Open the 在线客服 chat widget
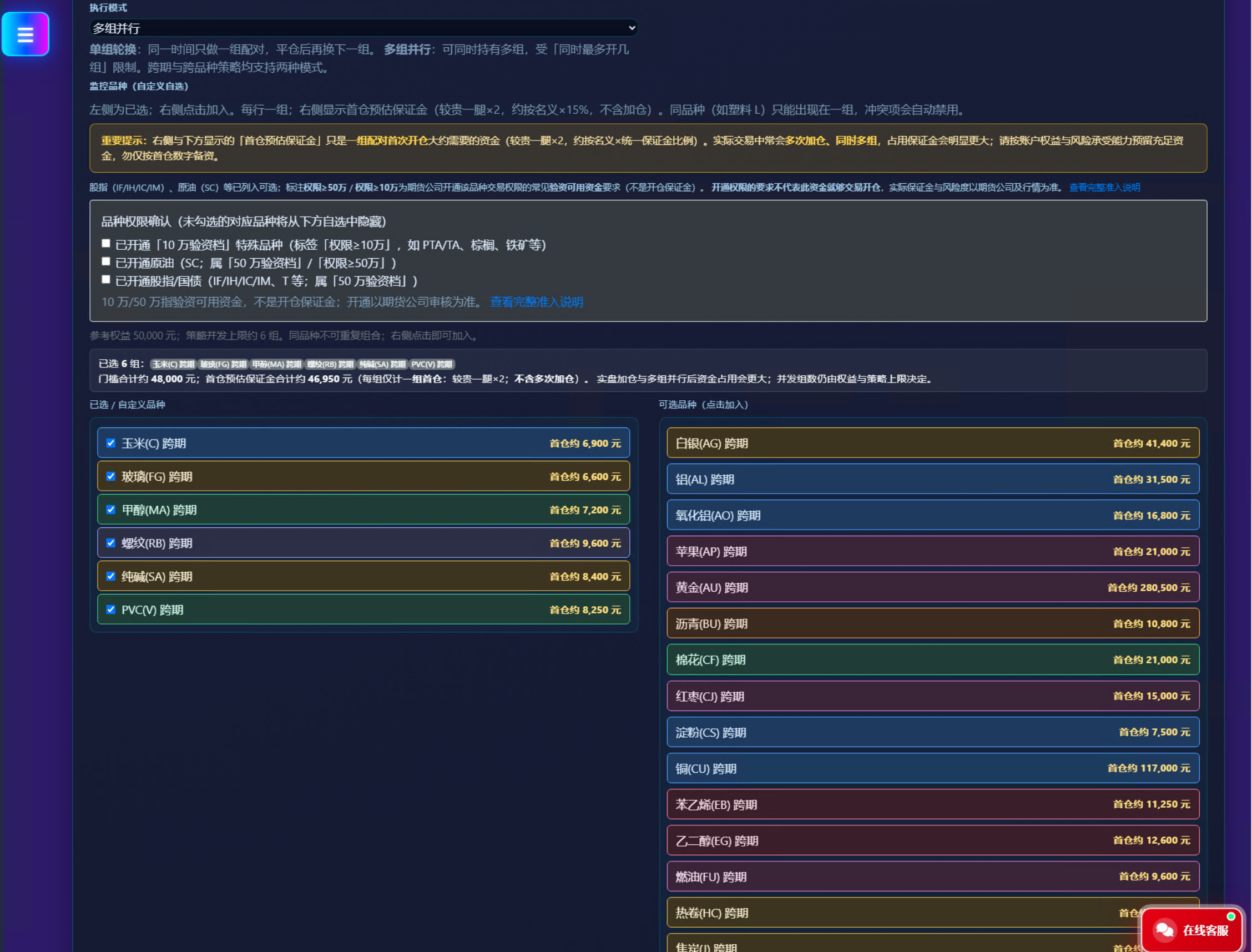Image resolution: width=1252 pixels, height=952 pixels. pos(1192,930)
